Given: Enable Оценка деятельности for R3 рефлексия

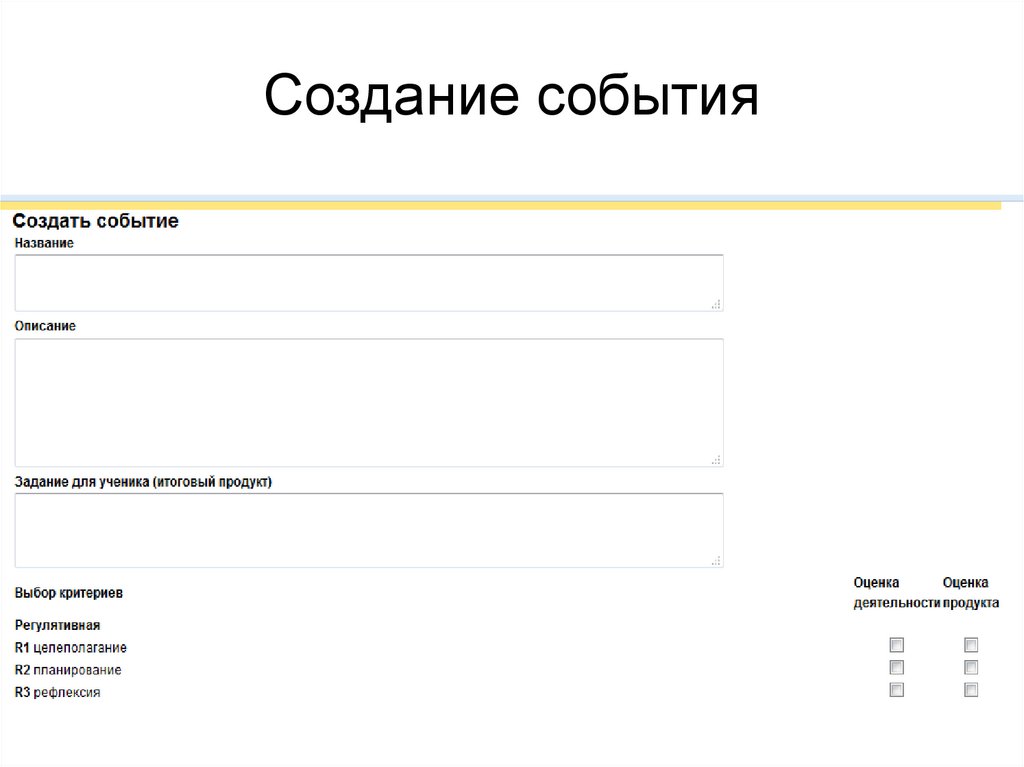Looking at the screenshot, I should (x=895, y=690).
